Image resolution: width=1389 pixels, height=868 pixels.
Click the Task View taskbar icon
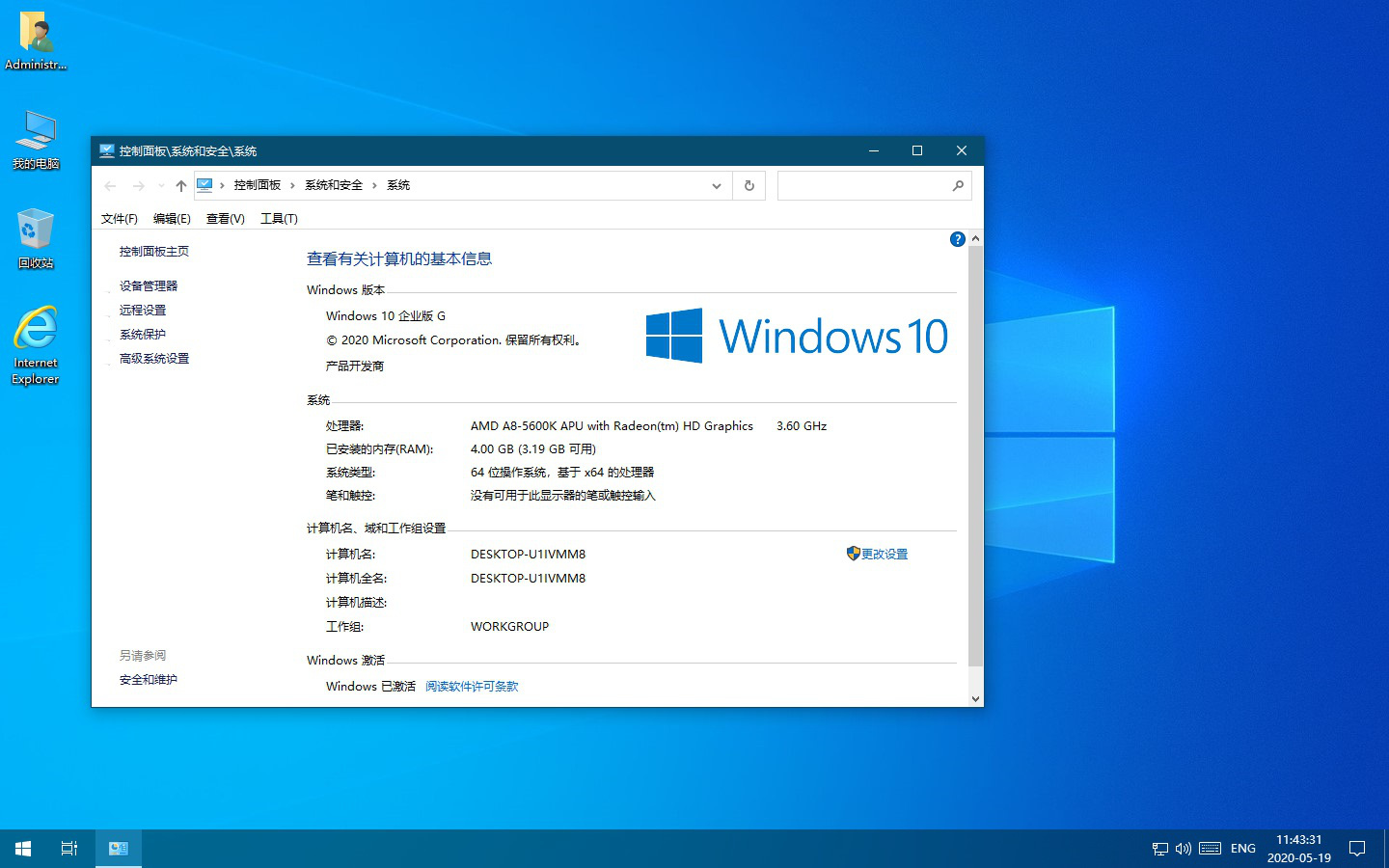69,849
